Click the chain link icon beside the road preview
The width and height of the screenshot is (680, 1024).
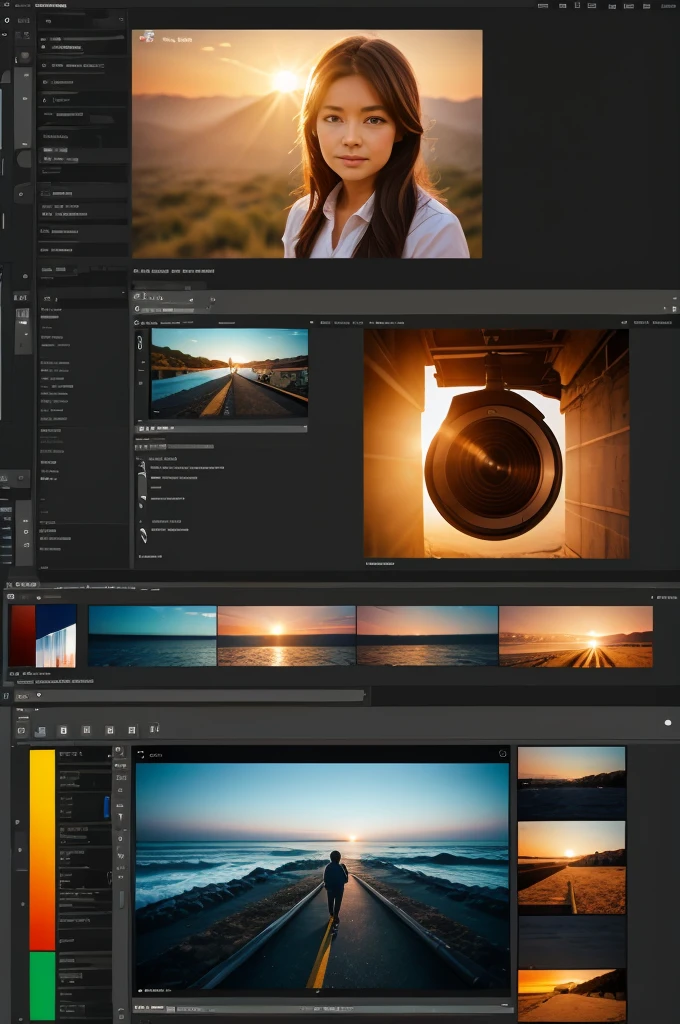[139, 342]
